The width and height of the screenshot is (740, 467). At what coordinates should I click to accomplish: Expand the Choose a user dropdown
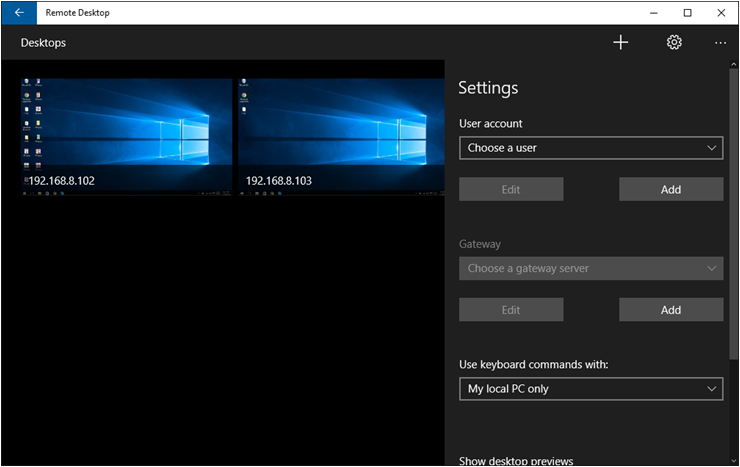pos(591,148)
